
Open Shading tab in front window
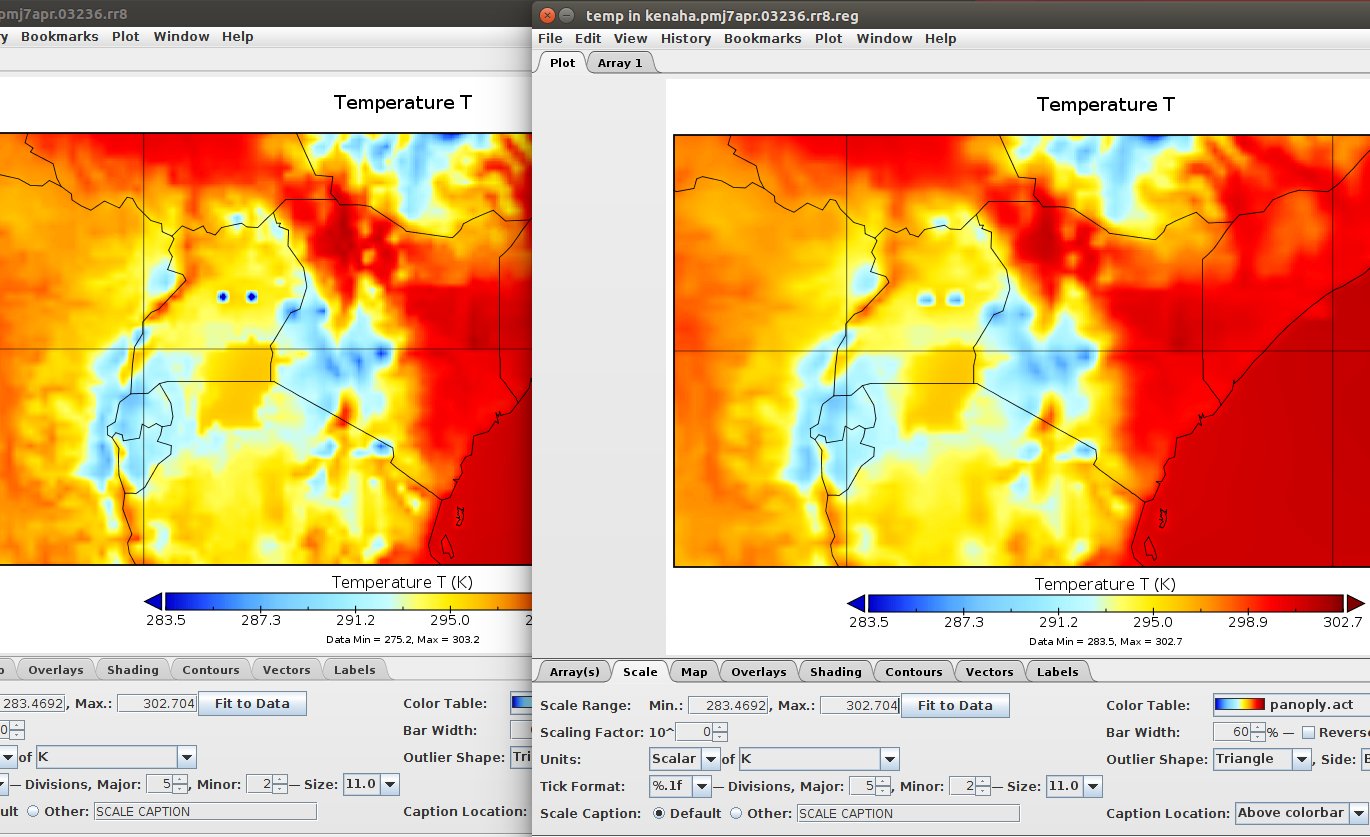click(x=835, y=672)
